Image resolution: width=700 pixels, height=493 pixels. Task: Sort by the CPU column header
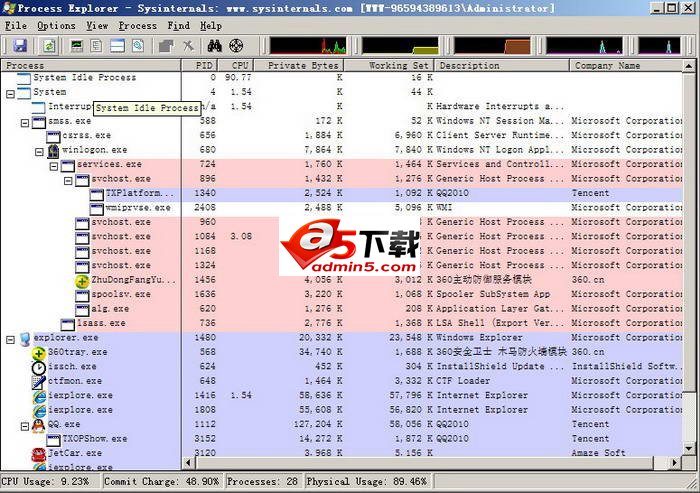pos(236,66)
